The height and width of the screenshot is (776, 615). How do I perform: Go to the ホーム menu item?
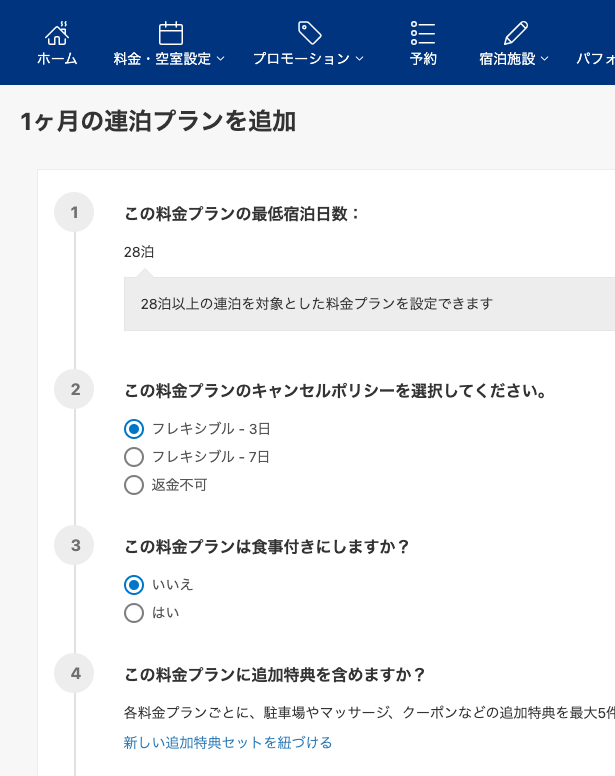pyautogui.click(x=57, y=59)
